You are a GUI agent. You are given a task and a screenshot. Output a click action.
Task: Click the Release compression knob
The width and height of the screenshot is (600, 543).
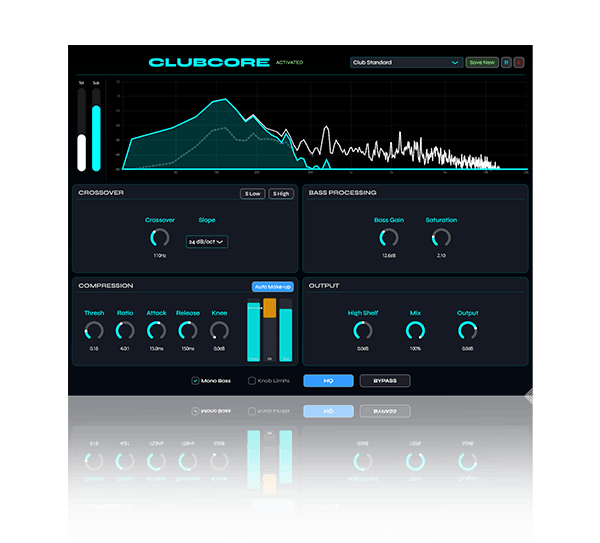[x=188, y=331]
